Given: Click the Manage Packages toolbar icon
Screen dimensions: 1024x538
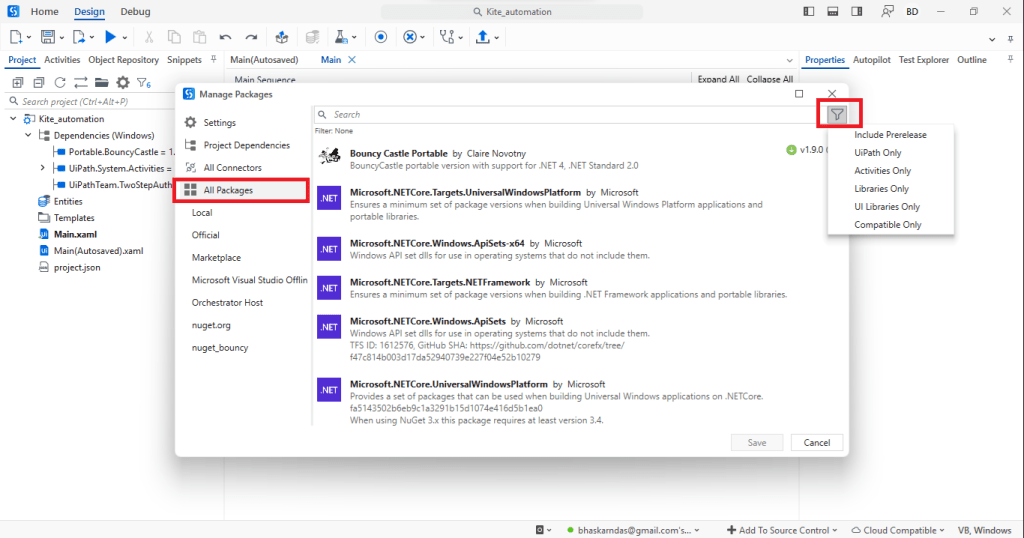Looking at the screenshot, I should (x=282, y=37).
